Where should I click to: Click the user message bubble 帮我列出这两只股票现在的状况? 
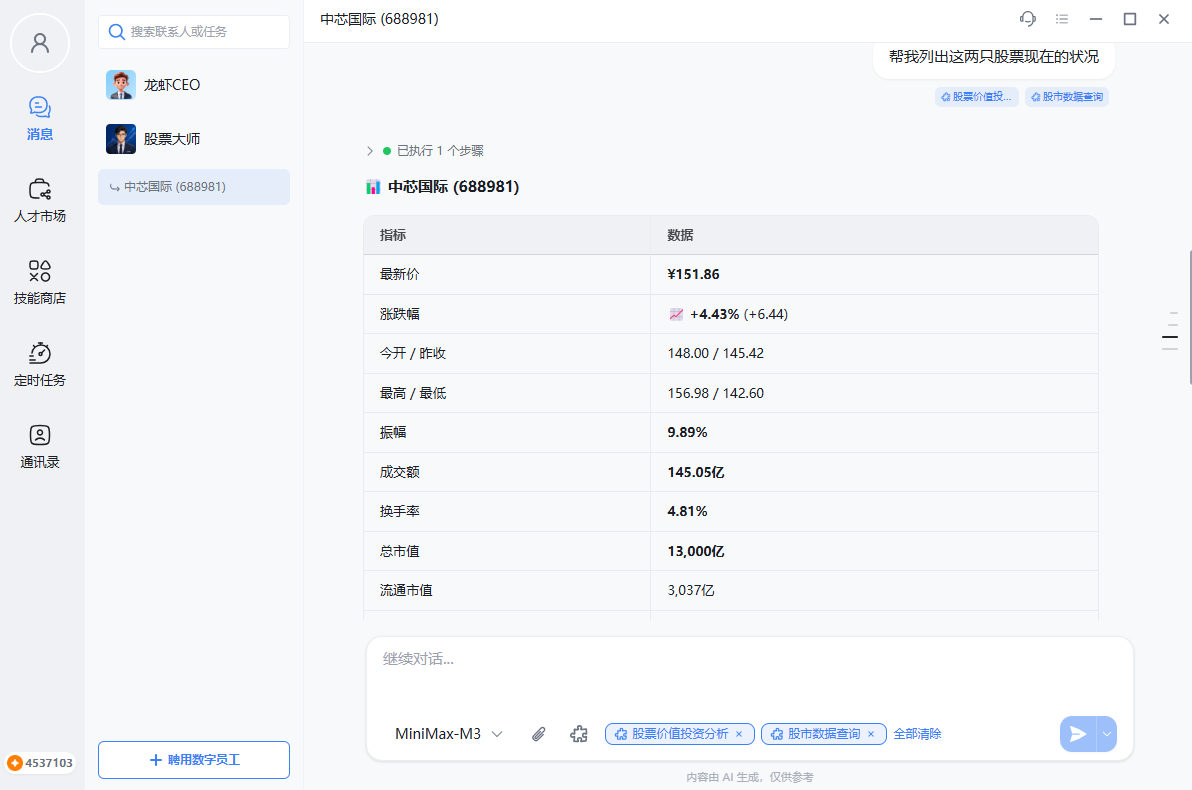994,58
